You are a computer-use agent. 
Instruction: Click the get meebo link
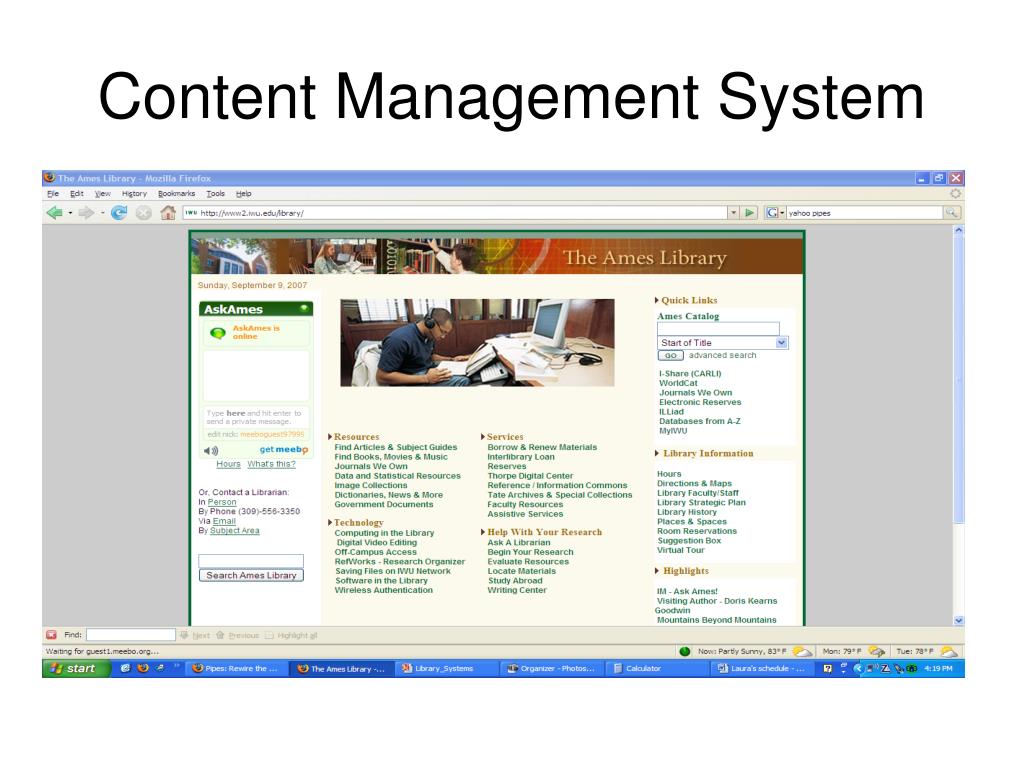click(283, 449)
